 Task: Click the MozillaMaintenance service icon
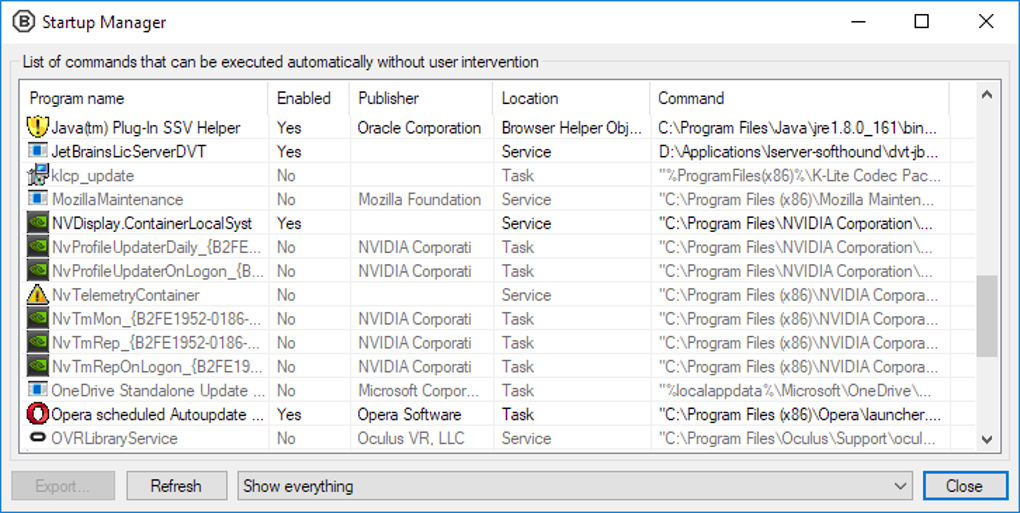click(x=38, y=200)
